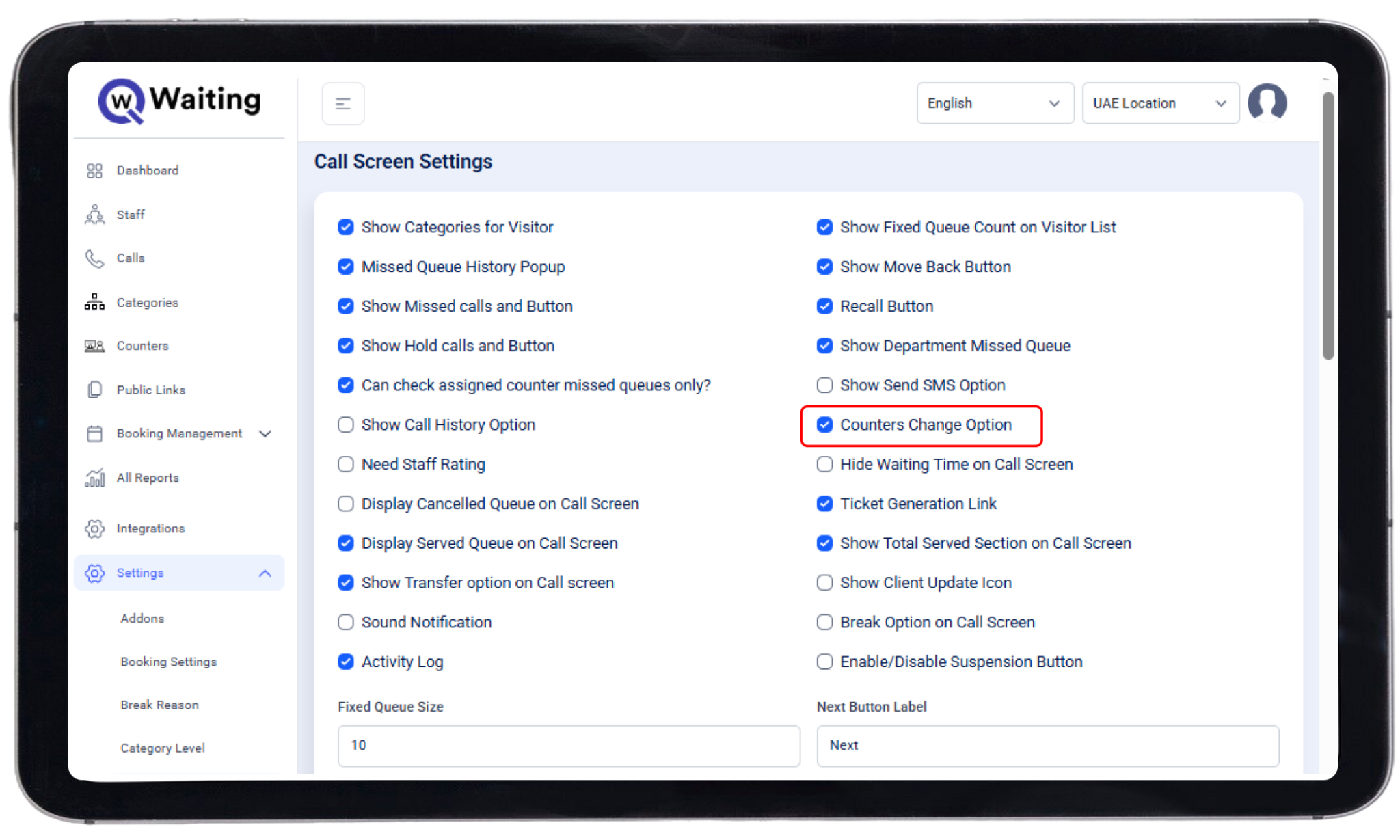Enable Show Call History Option
This screenshot has width=1400, height=840.
click(x=346, y=425)
